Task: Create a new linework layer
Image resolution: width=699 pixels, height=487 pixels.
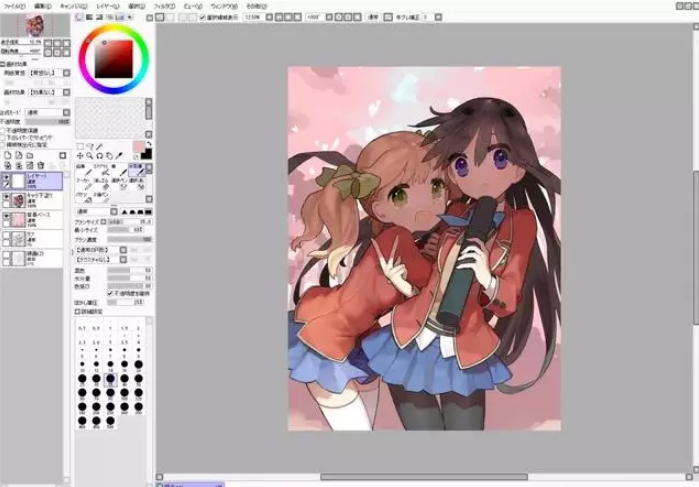Action: pos(19,155)
